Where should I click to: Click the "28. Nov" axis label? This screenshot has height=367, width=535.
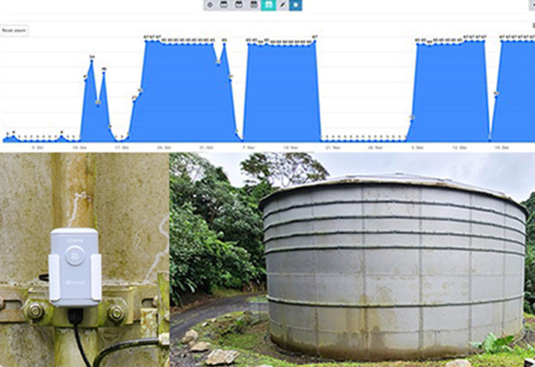pos(375,148)
